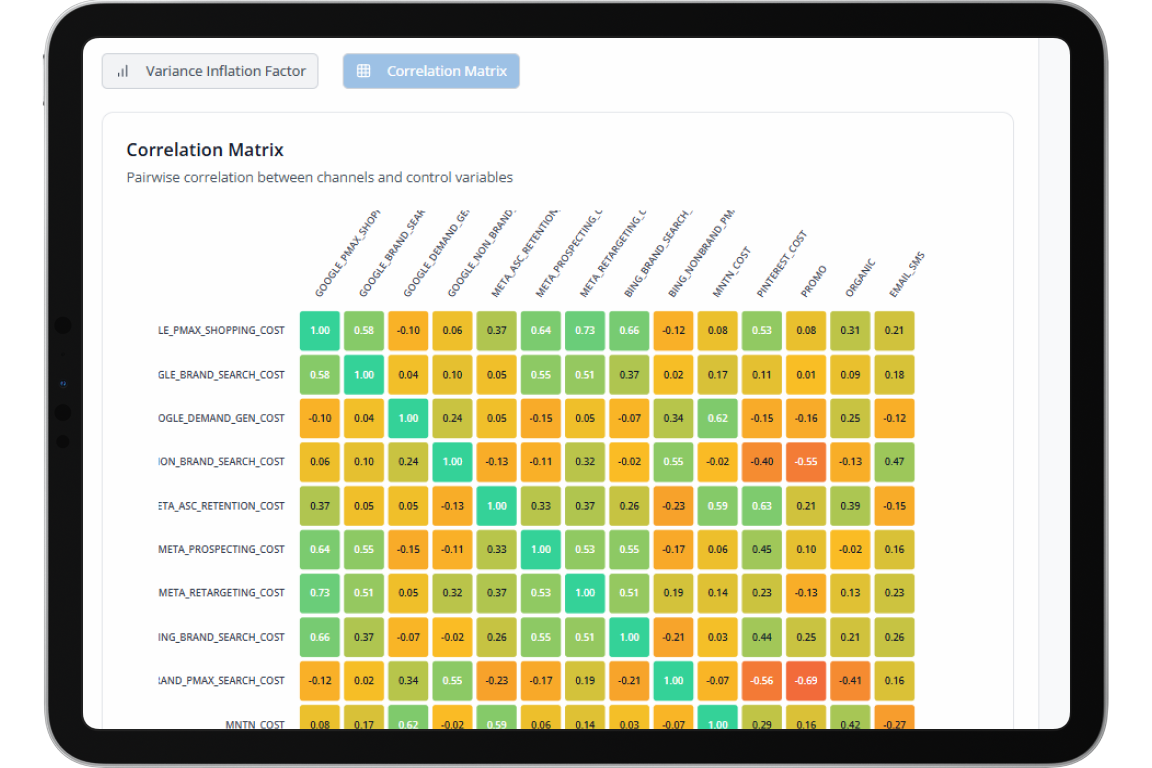
Task: Click the META_PROSPECTING_COST row label
Action: [221, 549]
